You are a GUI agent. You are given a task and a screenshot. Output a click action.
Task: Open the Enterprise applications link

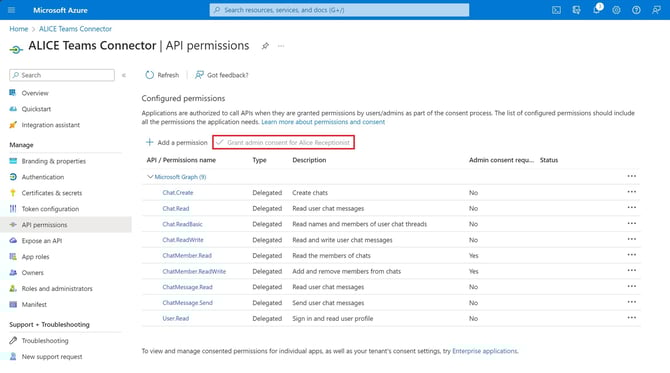(485, 351)
